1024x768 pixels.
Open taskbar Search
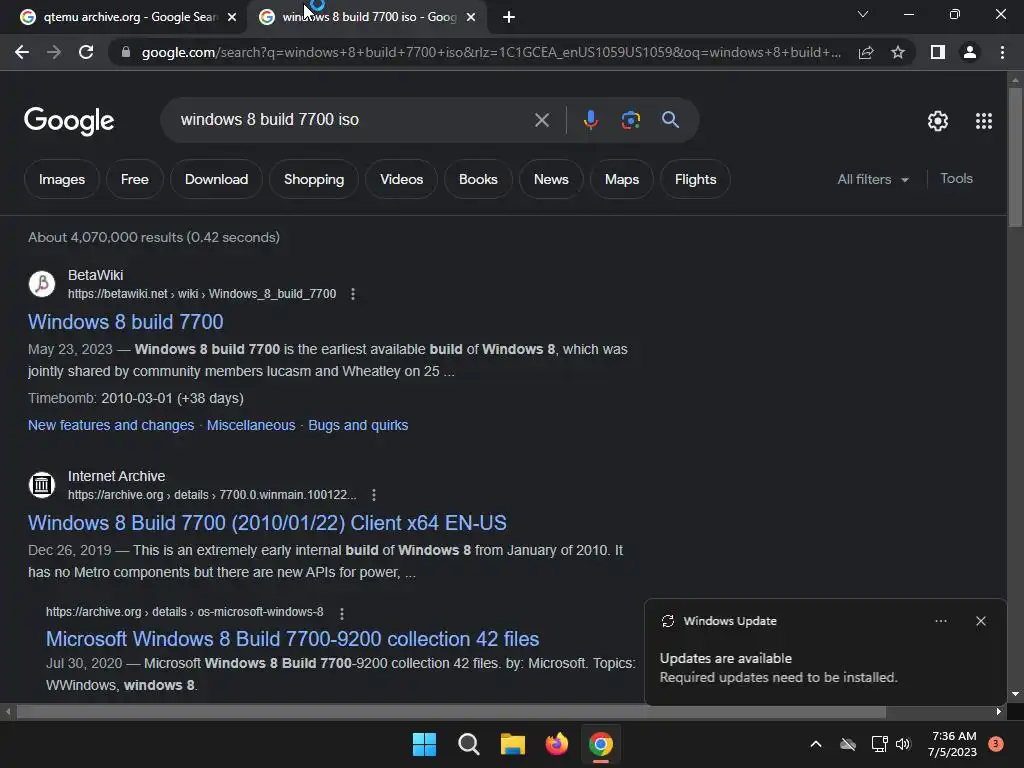[x=468, y=744]
